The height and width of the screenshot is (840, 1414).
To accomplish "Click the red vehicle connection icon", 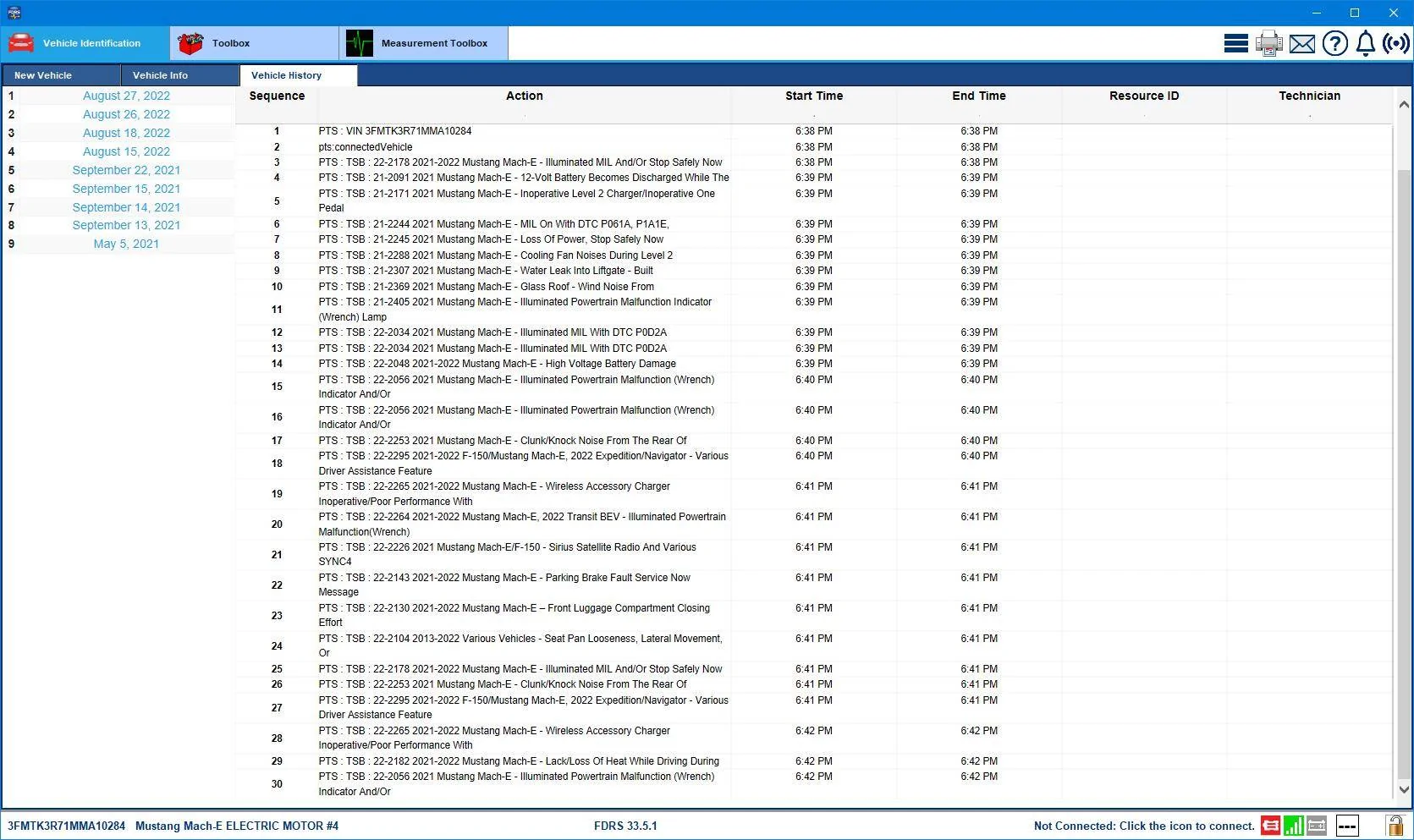I will click(x=1270, y=826).
